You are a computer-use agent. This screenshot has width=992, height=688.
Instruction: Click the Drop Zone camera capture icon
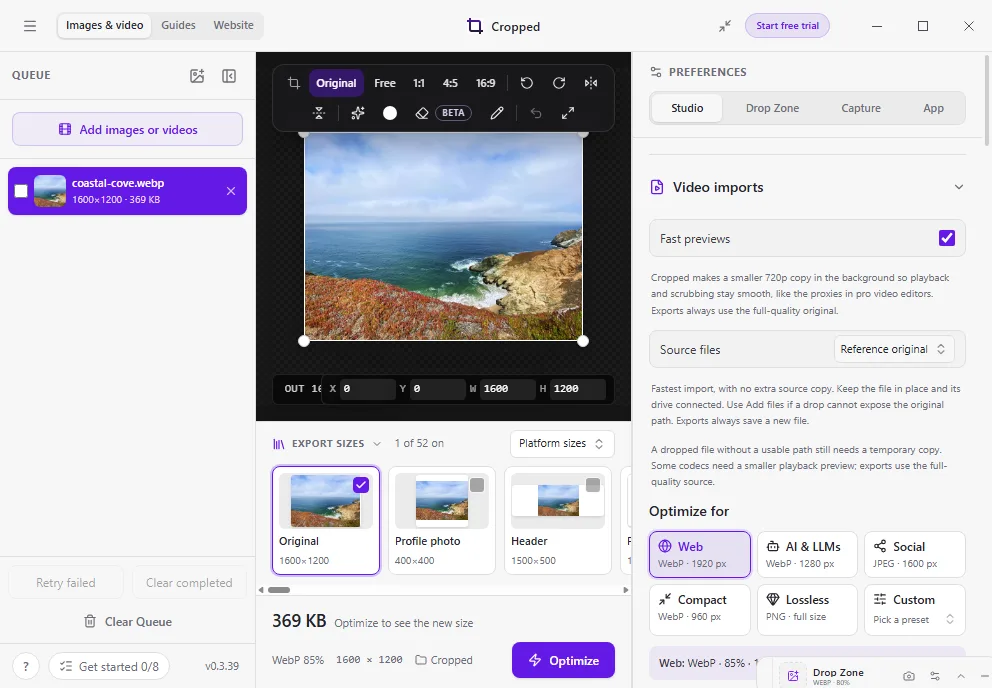[x=909, y=676]
